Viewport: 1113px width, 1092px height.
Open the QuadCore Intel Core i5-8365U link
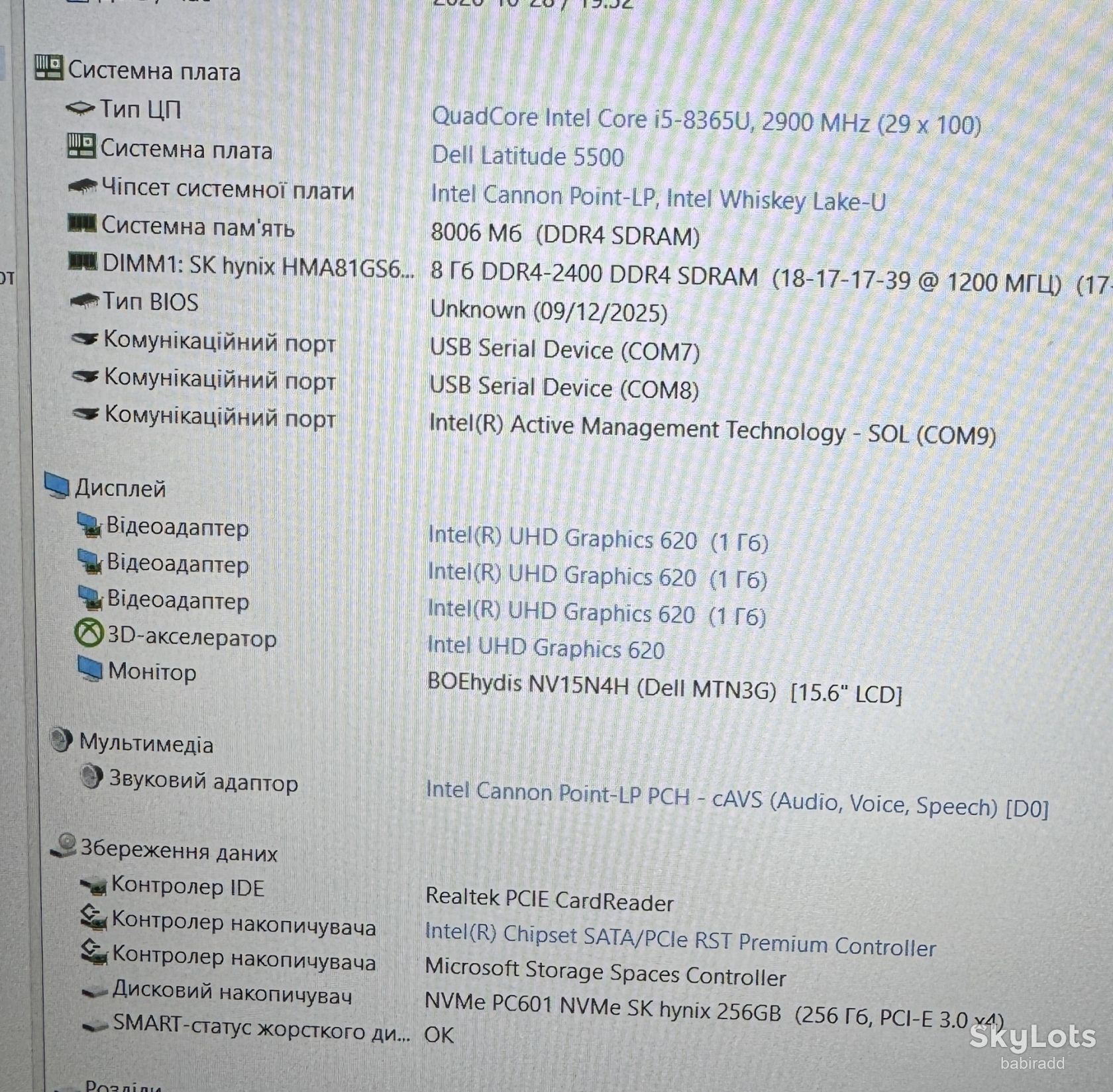tap(706, 121)
